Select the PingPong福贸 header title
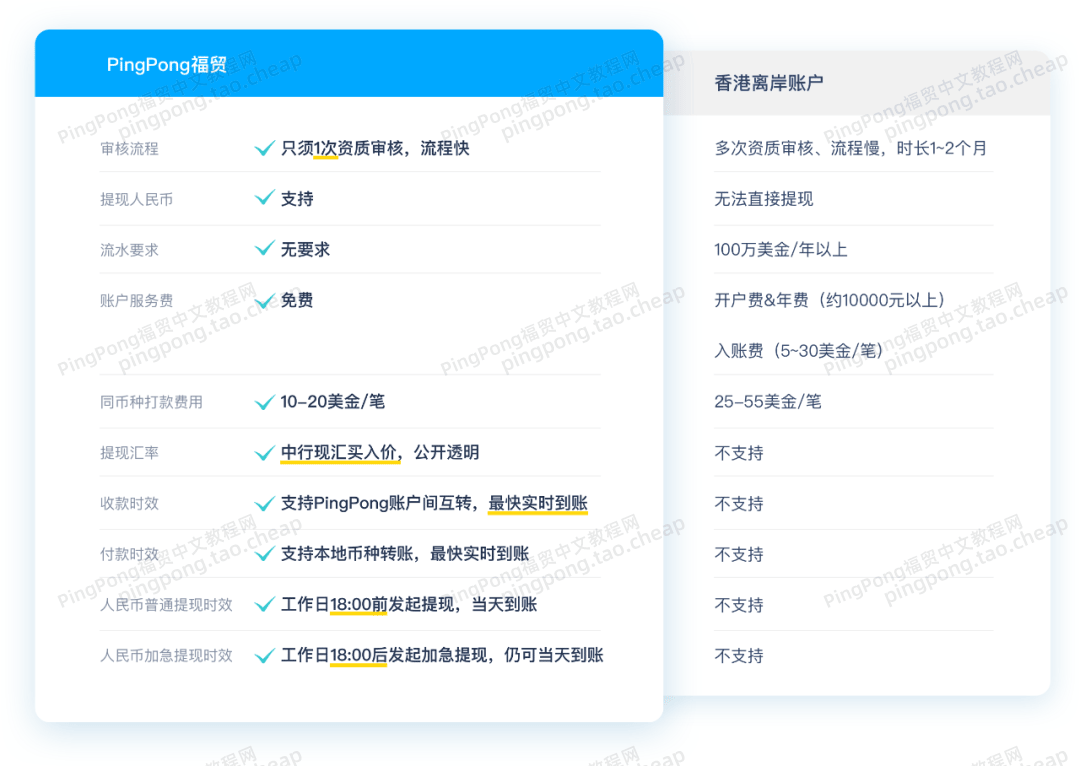 click(x=167, y=65)
